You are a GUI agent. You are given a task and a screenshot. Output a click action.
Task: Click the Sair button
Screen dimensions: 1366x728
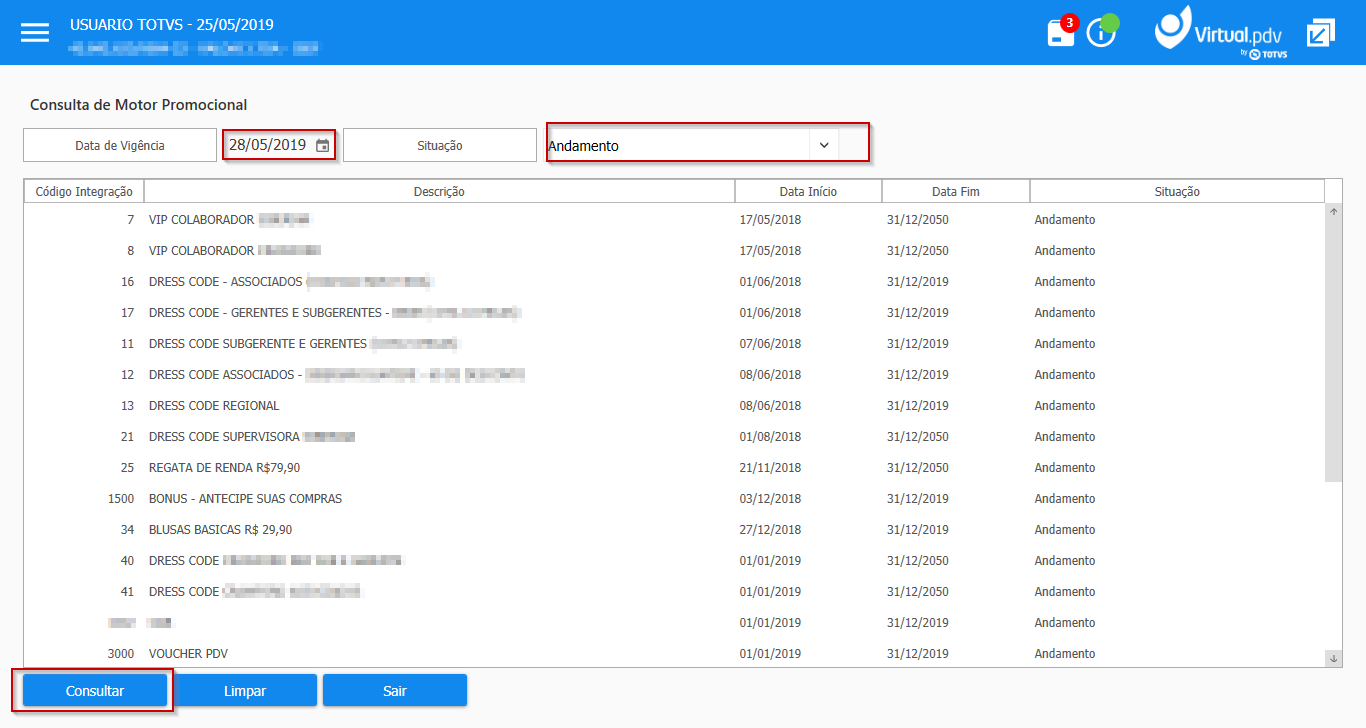click(395, 690)
